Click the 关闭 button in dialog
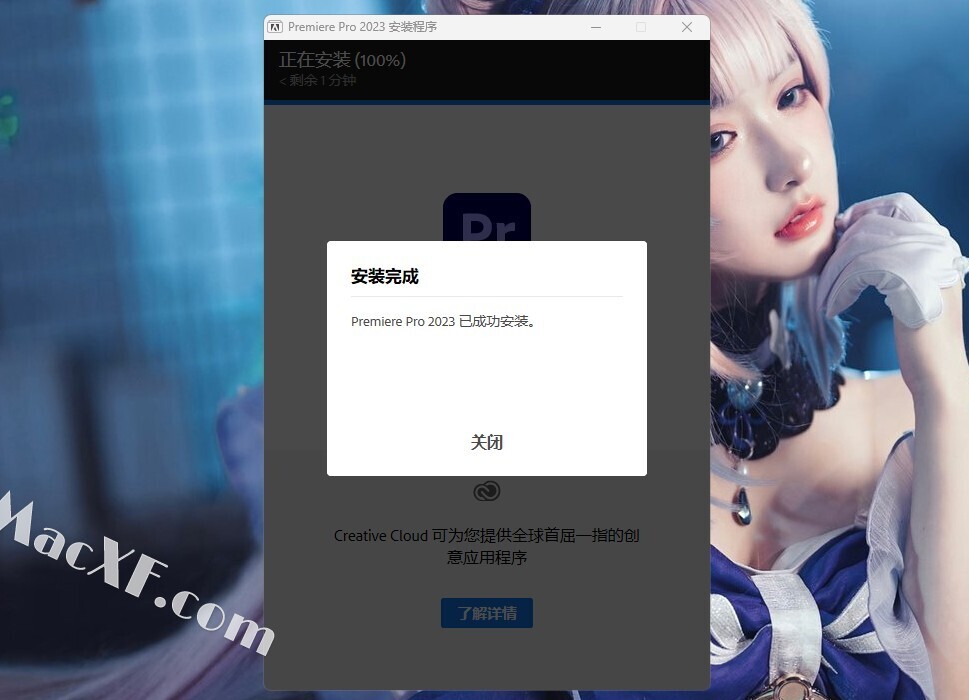 [486, 442]
